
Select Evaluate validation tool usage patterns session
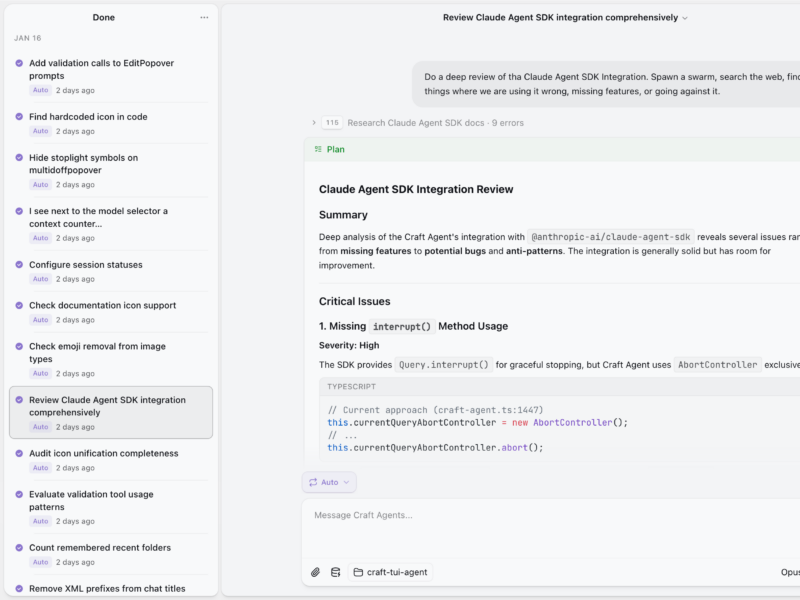point(90,500)
